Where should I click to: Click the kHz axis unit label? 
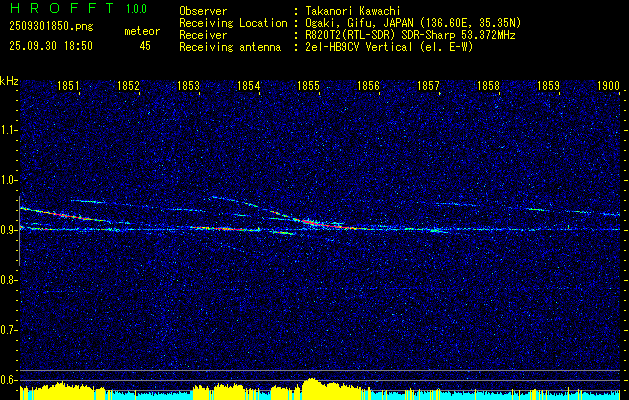(x=9, y=81)
